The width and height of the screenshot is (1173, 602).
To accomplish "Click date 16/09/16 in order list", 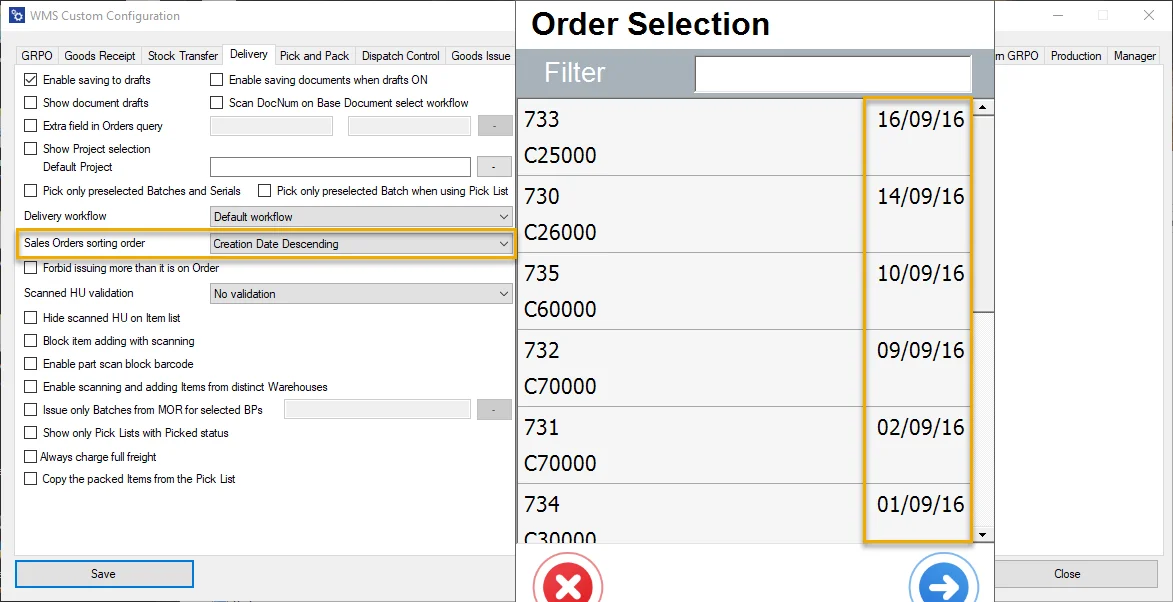I will tap(921, 120).
